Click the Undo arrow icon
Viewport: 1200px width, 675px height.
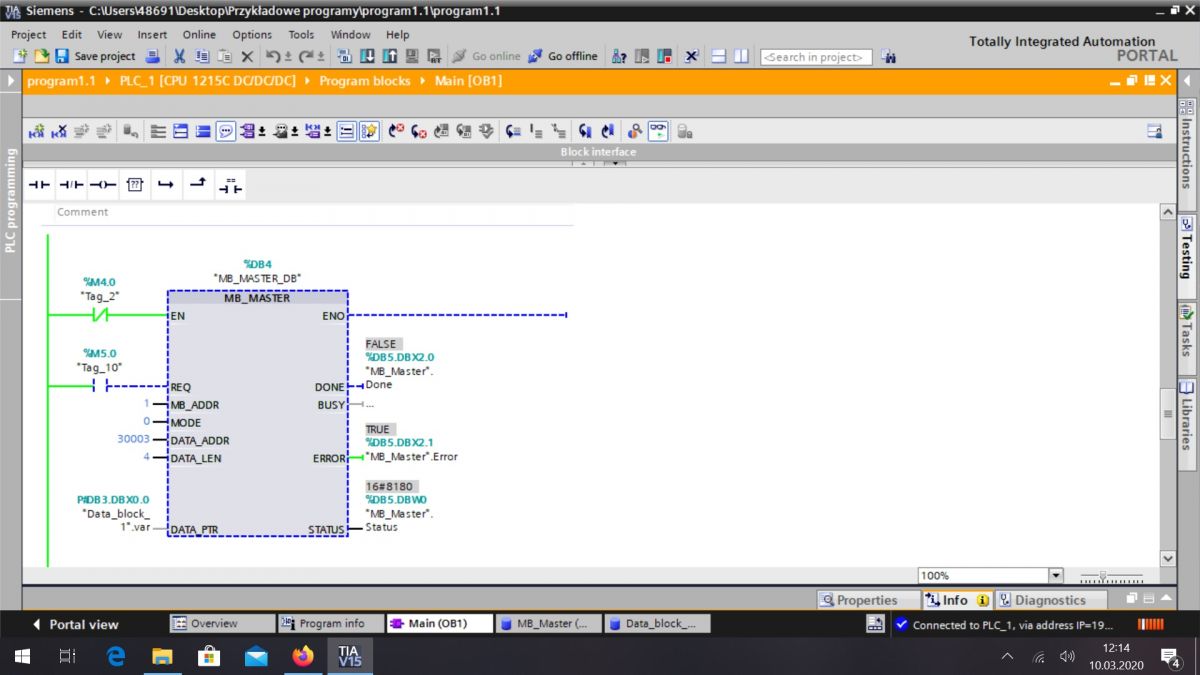point(273,57)
